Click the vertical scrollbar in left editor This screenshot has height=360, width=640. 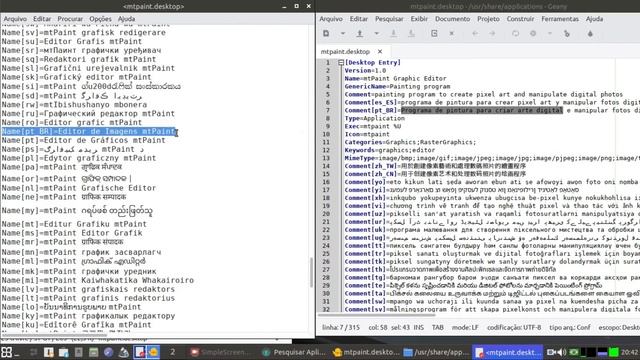[x=311, y=272]
